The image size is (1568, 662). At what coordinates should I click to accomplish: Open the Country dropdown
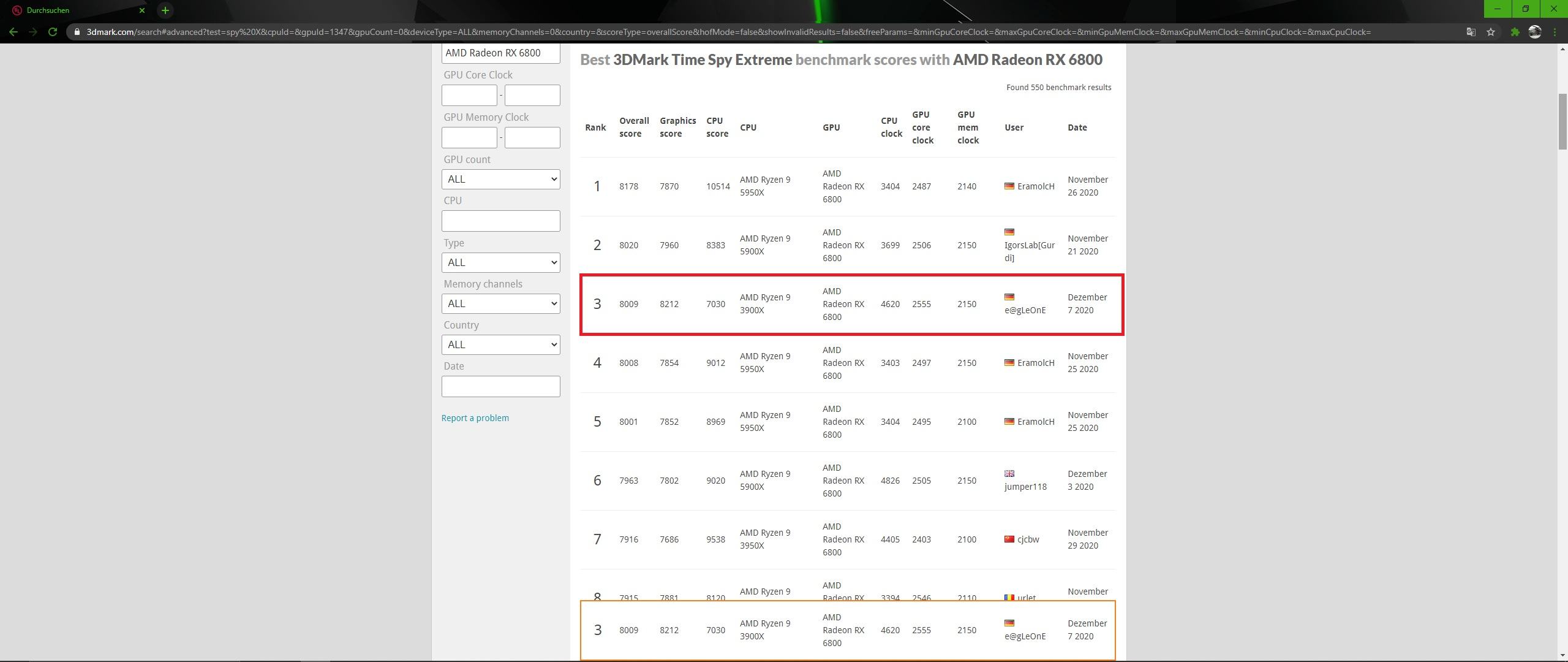pos(500,344)
